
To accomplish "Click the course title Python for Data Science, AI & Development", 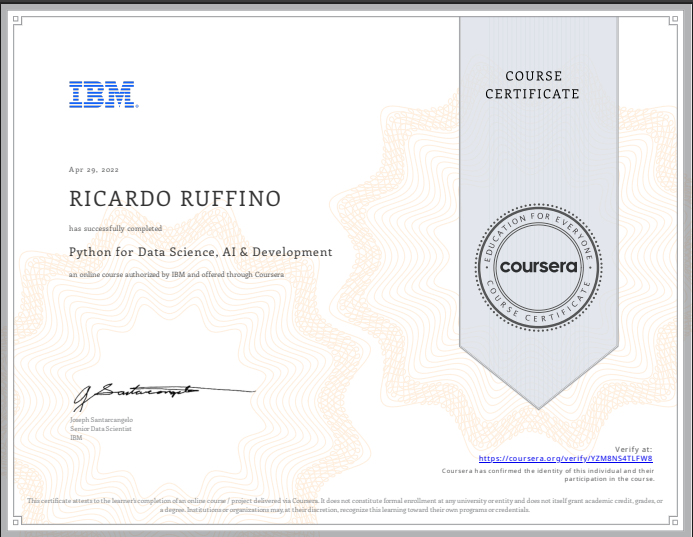I will 200,252.
